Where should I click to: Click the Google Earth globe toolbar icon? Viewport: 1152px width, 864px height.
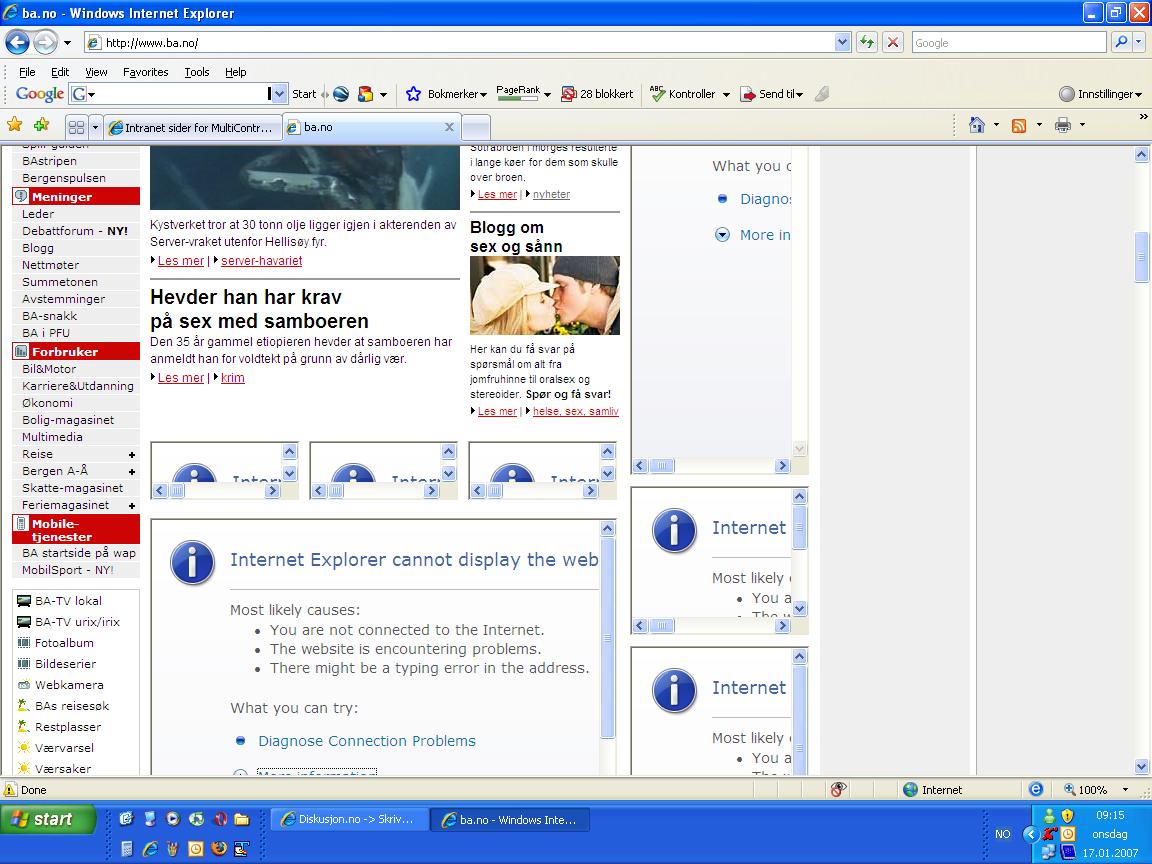[x=341, y=94]
